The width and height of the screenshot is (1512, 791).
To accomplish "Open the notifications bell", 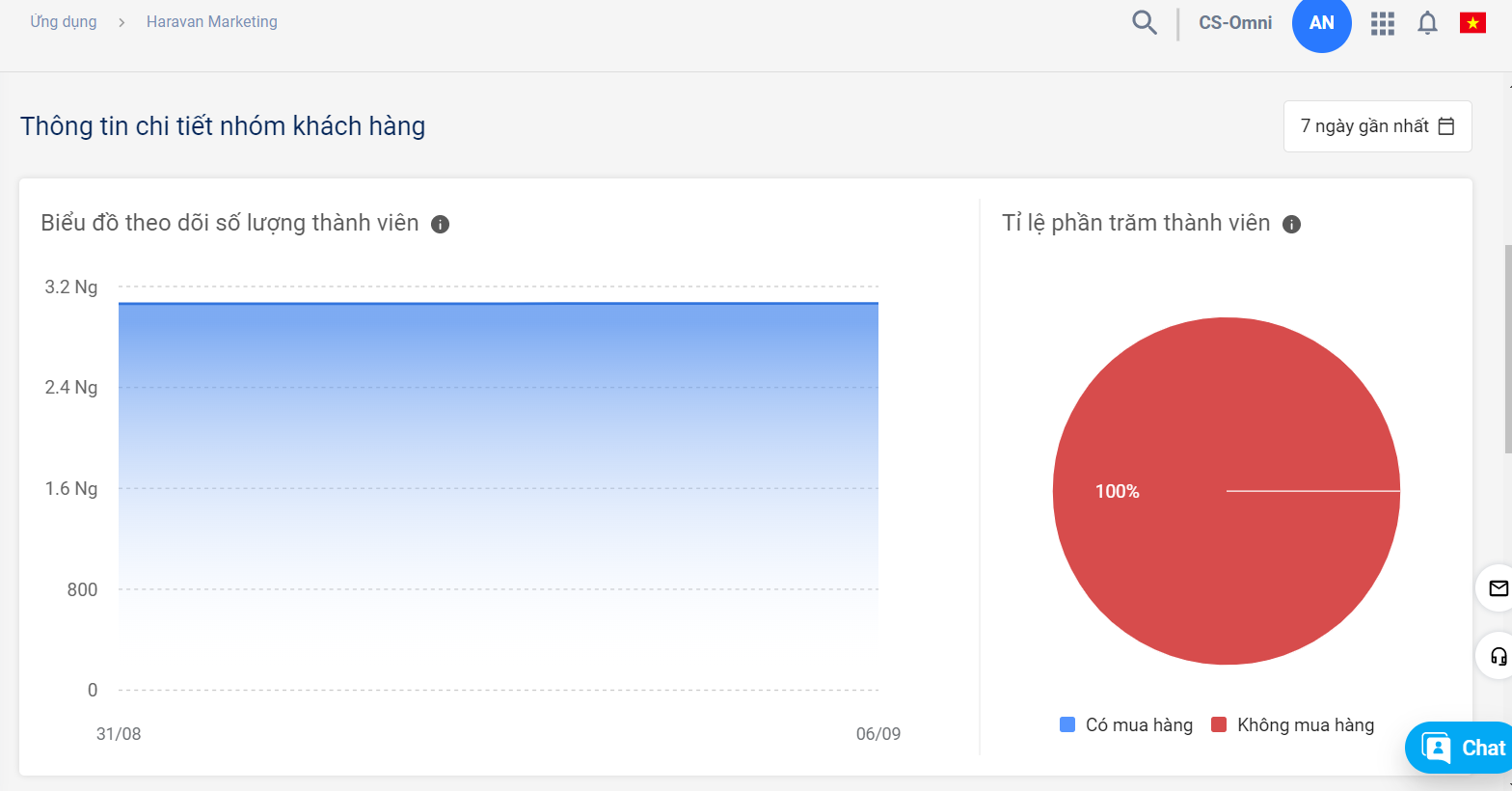I will 1427,23.
